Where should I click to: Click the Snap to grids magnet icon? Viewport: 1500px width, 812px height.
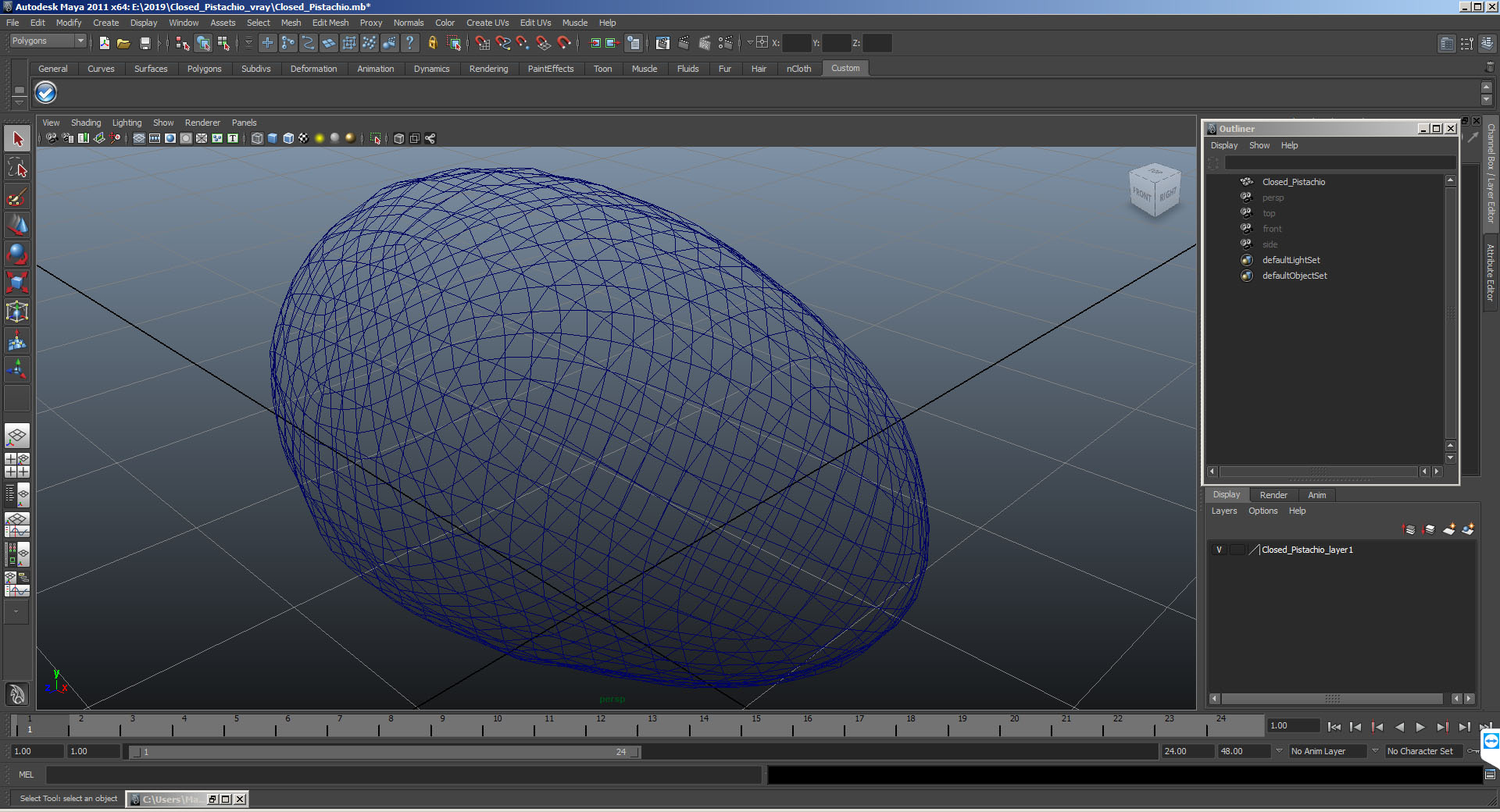(x=483, y=43)
